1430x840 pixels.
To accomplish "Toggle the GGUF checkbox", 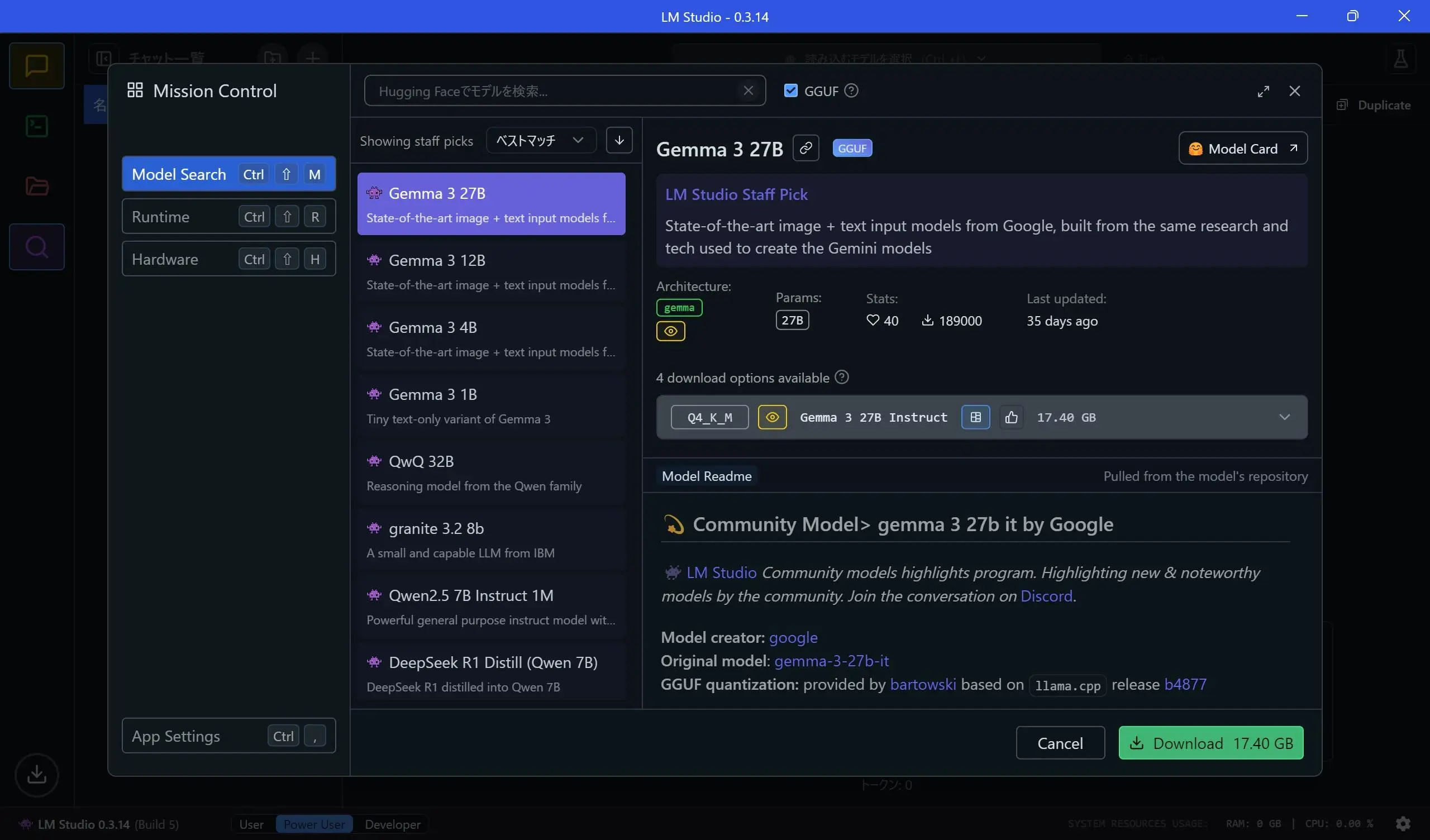I will [790, 91].
